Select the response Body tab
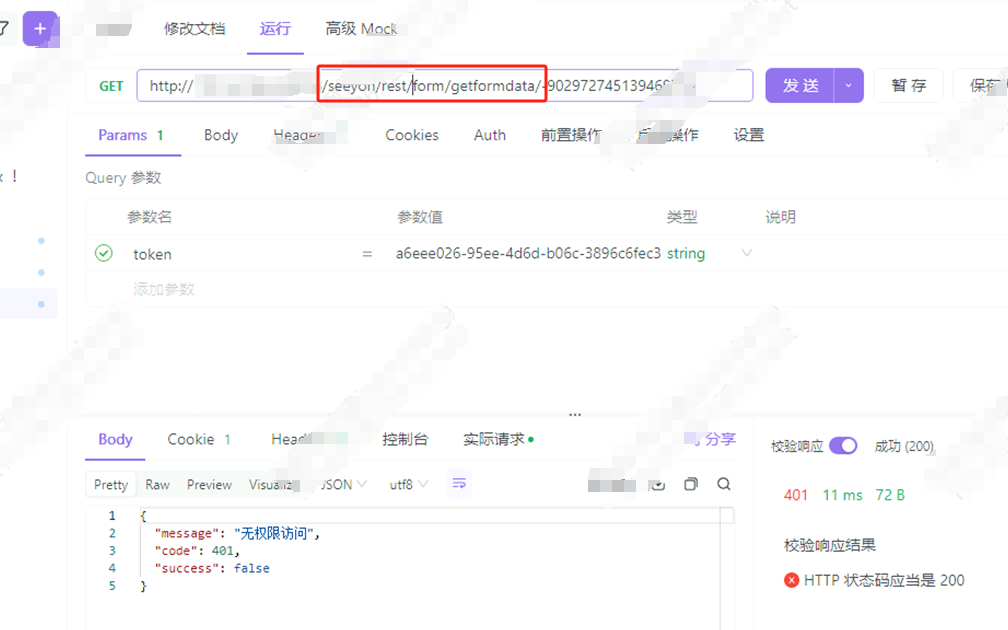1008x630 pixels. point(116,439)
